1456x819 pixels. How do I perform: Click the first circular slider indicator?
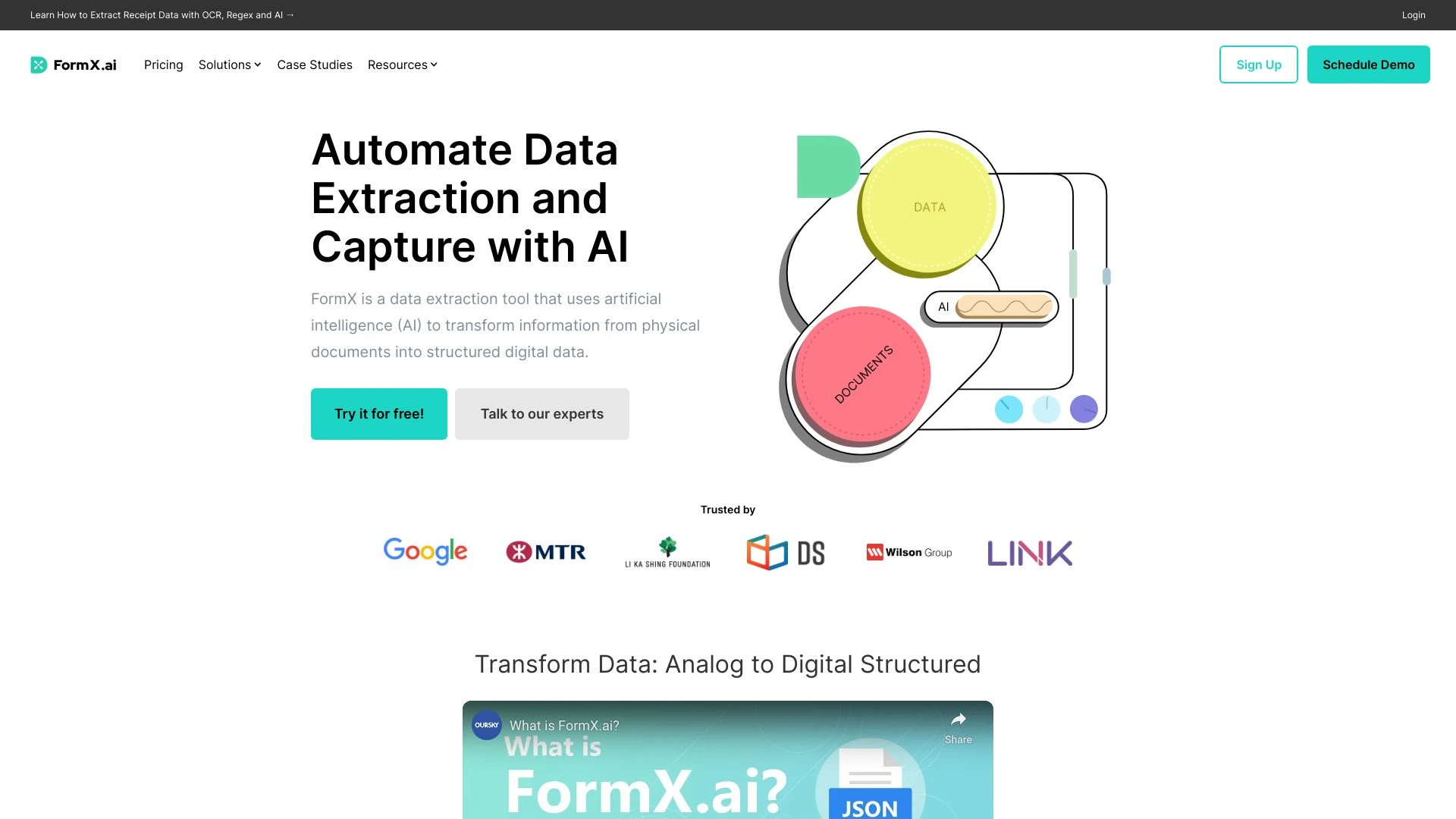click(x=1008, y=409)
